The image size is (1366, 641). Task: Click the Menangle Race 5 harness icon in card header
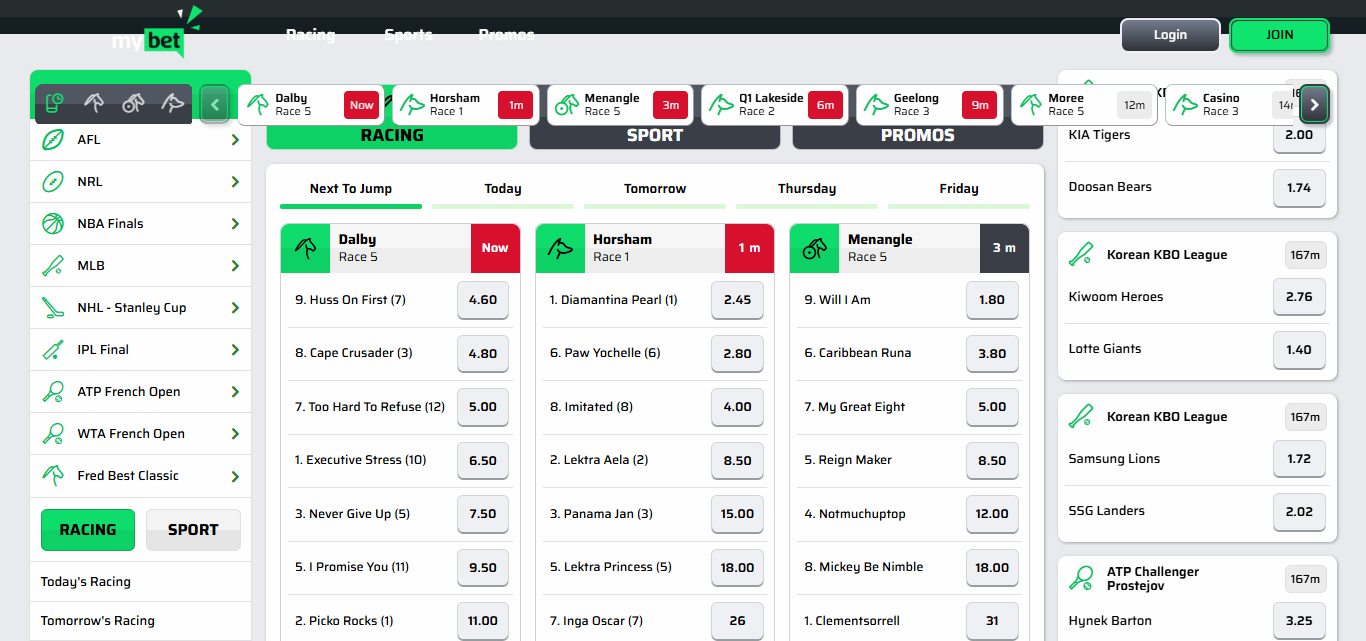815,248
